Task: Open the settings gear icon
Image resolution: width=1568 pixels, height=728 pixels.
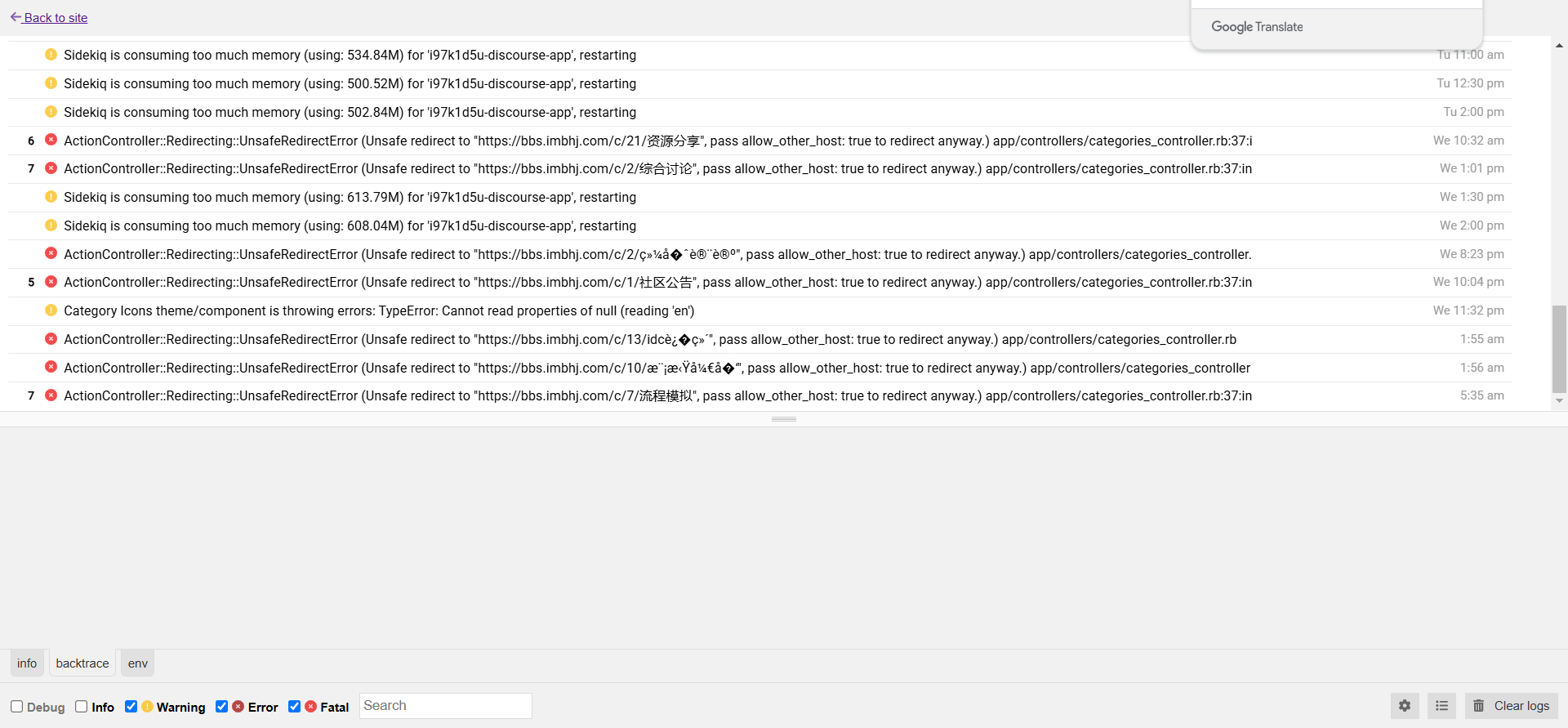Action: (1405, 706)
